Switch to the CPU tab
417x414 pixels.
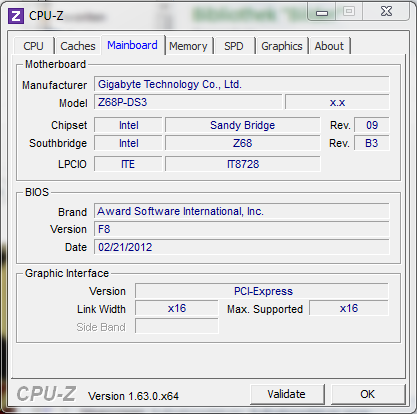(x=33, y=46)
